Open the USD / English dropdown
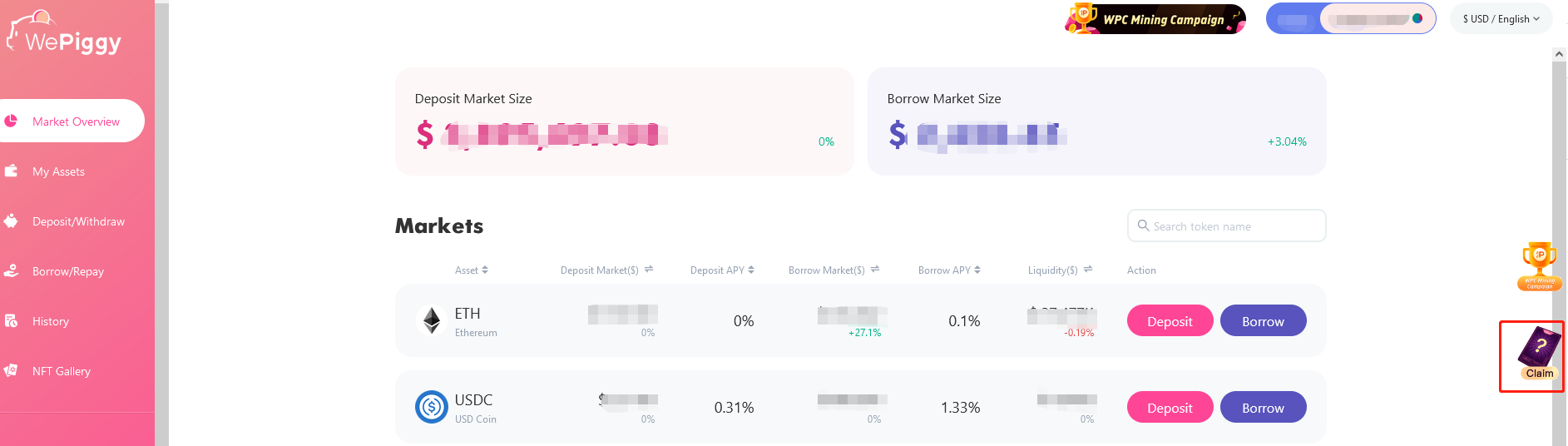Viewport: 1568px width, 446px height. click(x=1501, y=19)
